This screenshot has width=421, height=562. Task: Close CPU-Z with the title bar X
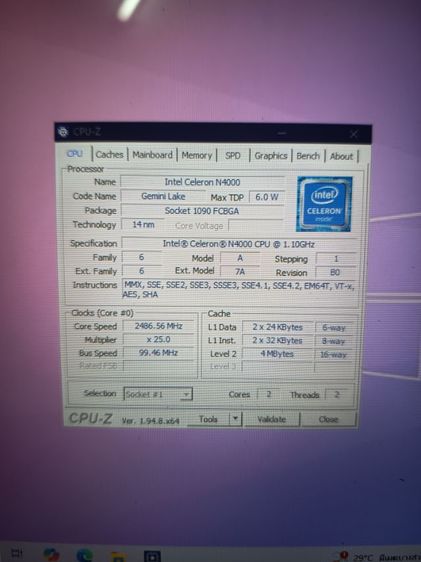[x=354, y=134]
